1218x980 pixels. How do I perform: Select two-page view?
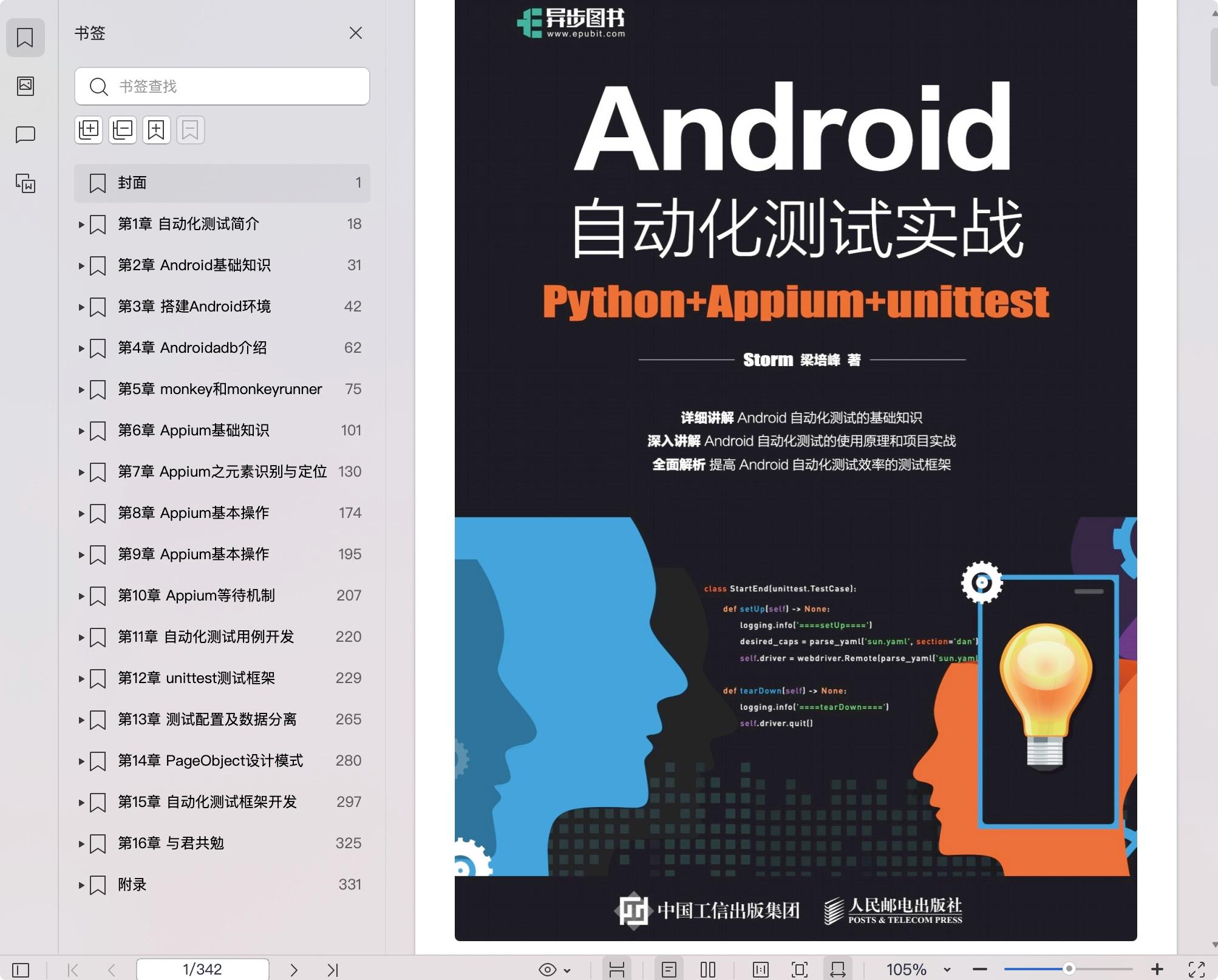click(x=708, y=970)
